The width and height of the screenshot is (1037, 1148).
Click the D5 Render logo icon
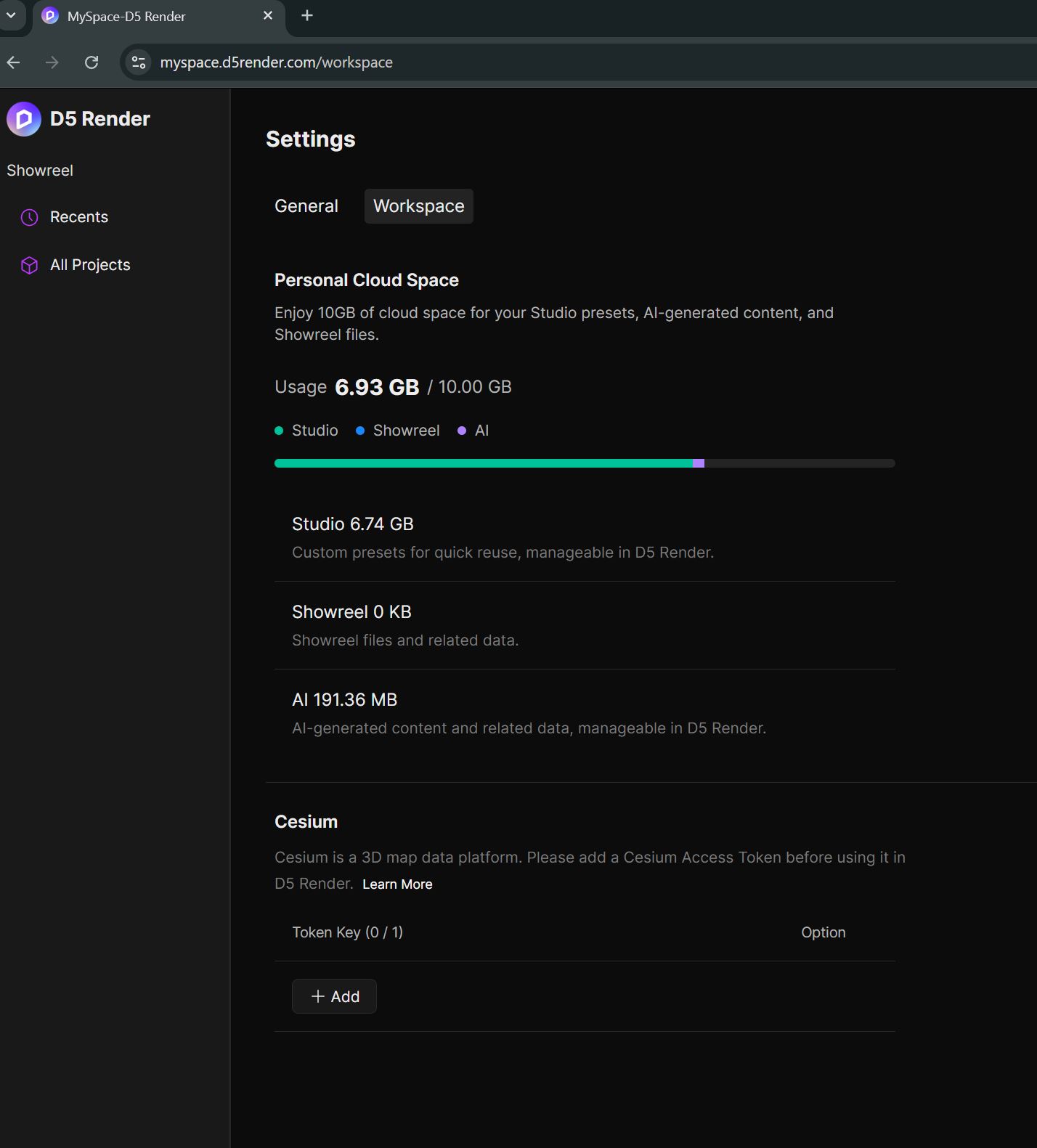tap(24, 119)
